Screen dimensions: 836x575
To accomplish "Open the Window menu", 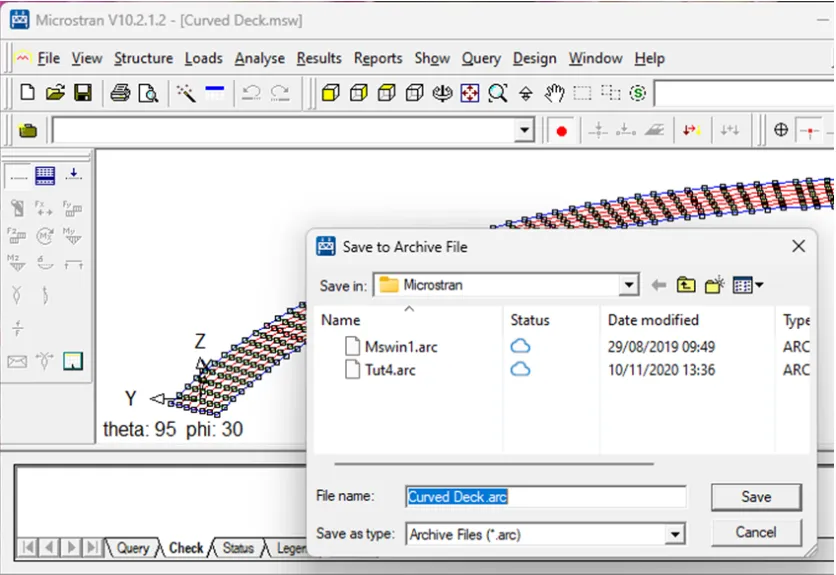I will tap(595, 58).
